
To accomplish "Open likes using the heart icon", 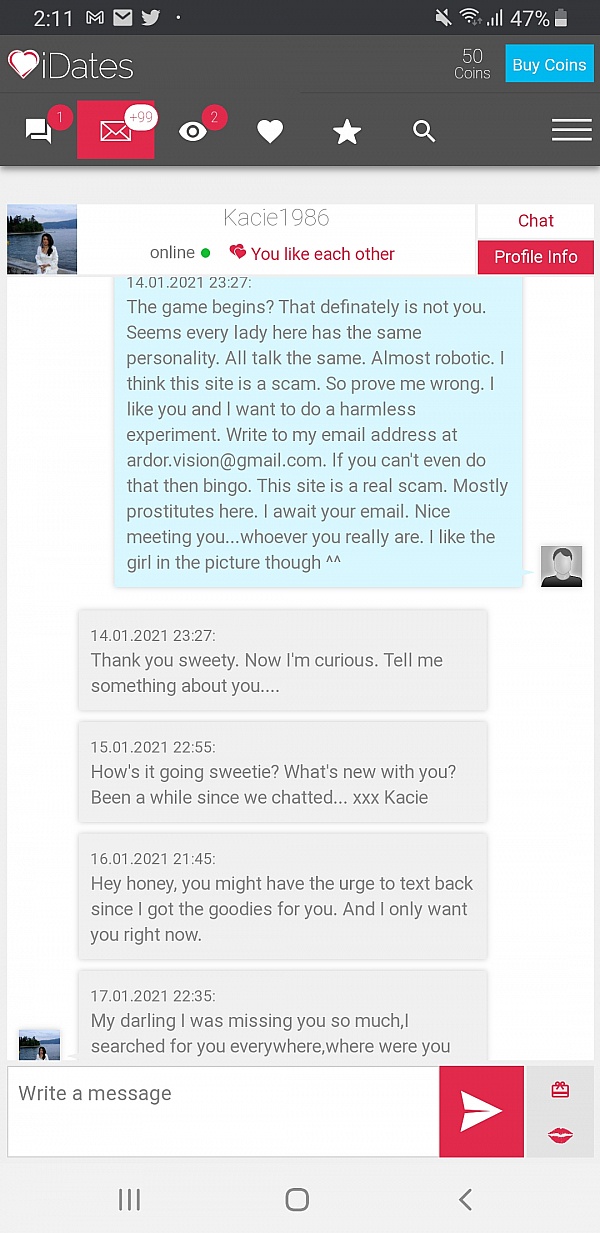I will pyautogui.click(x=270, y=130).
